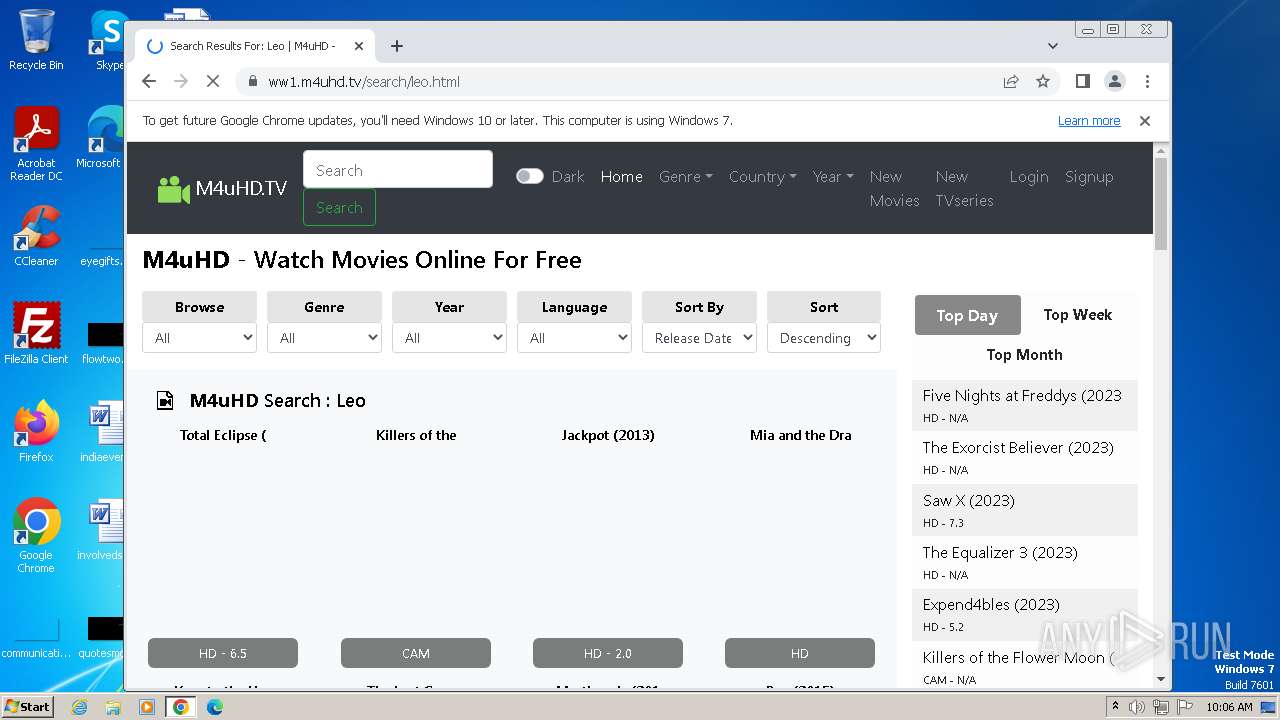Open Internet Explorer in taskbar
The image size is (1280, 720).
point(80,707)
